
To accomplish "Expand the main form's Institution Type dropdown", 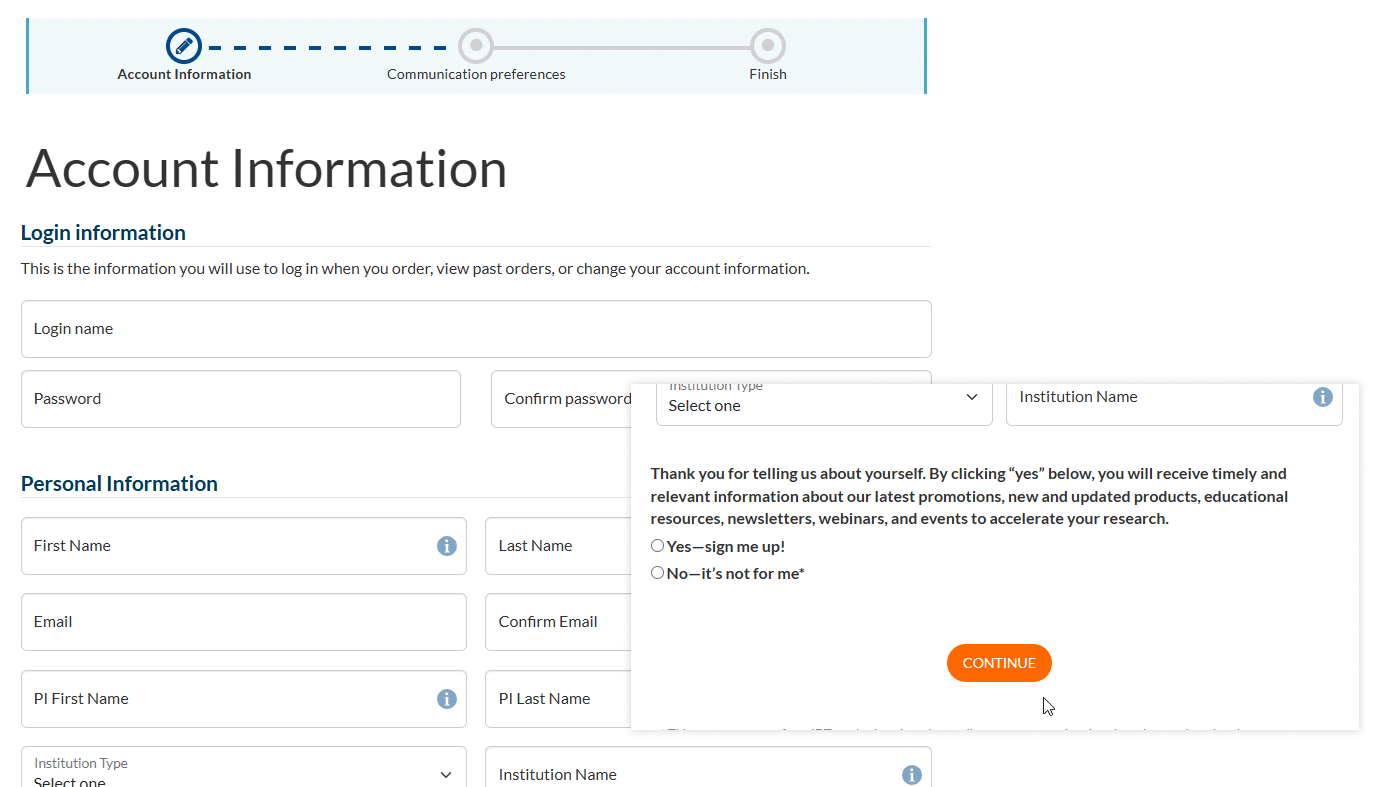I will 243,774.
